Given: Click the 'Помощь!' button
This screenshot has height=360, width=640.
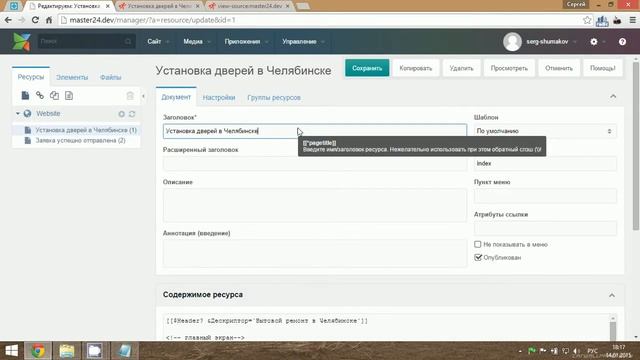Looking at the screenshot, I should tap(602, 68).
